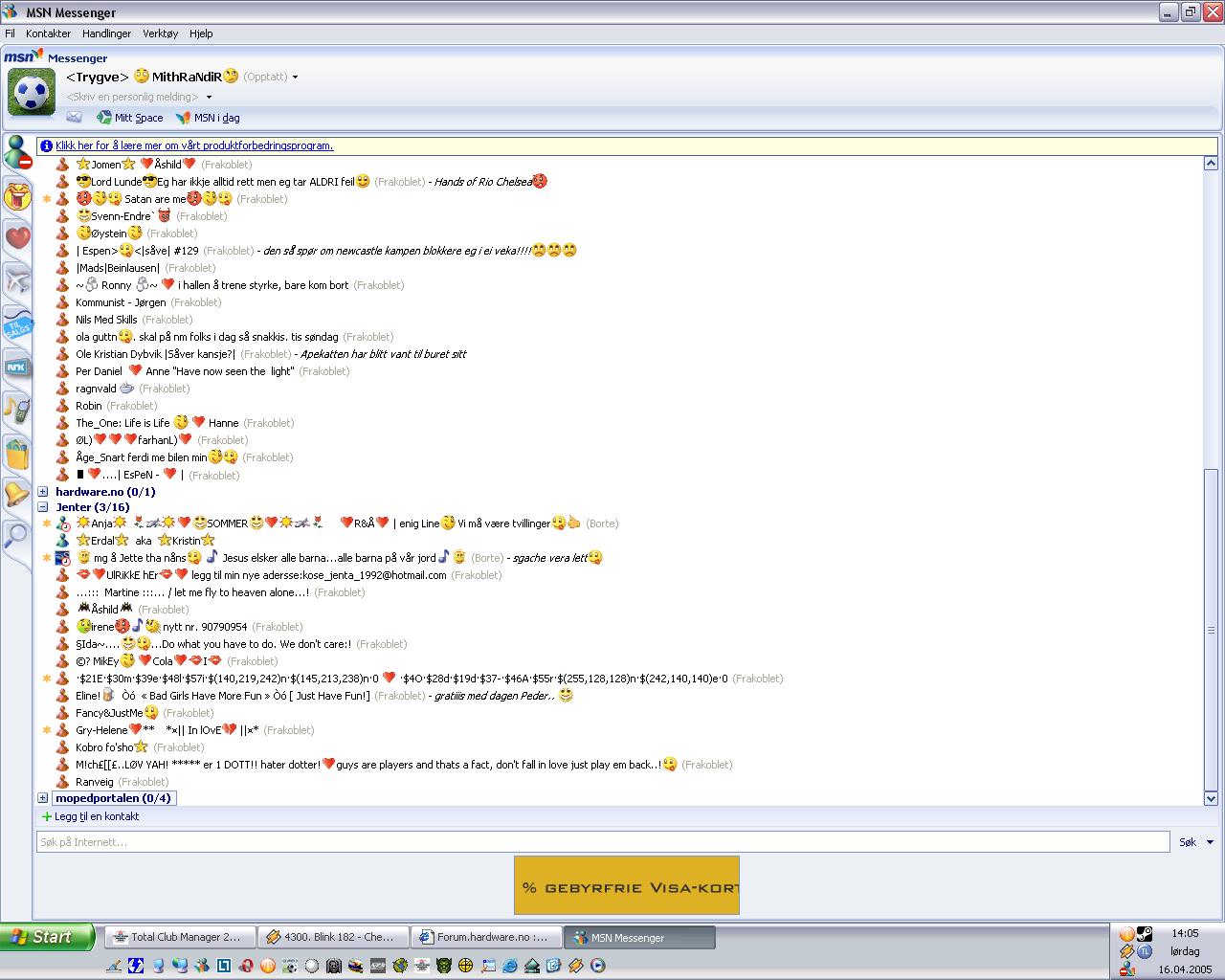1225x980 pixels.
Task: Open the Handlinger menu
Action: pos(106,33)
